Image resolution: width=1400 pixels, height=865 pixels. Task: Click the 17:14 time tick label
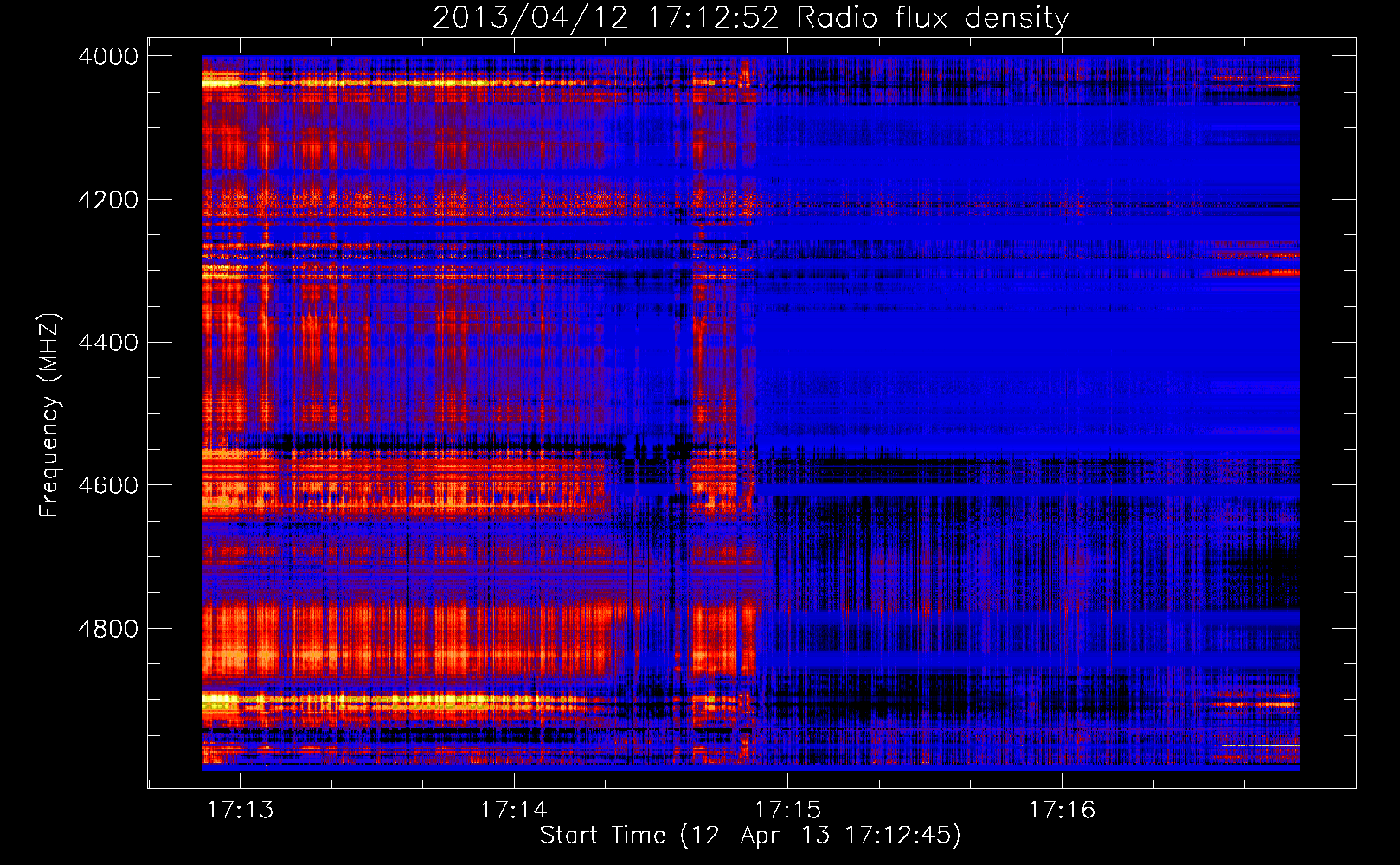pos(514,810)
